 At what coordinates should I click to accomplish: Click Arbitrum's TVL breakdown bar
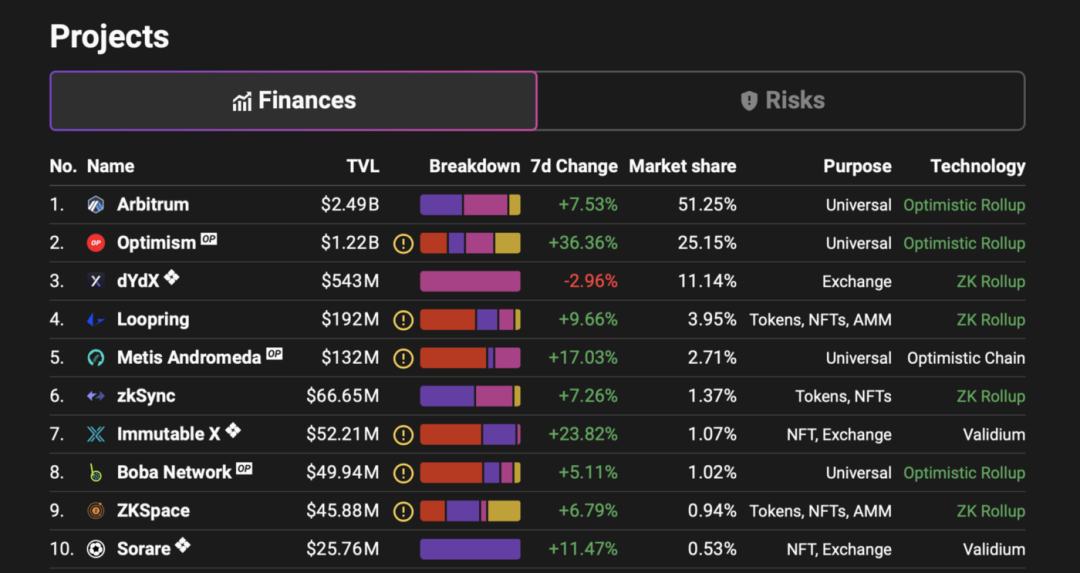pos(470,205)
